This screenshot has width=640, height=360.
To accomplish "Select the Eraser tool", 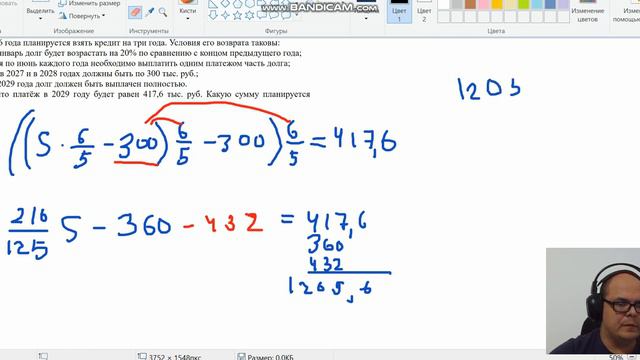I will click(x=135, y=12).
